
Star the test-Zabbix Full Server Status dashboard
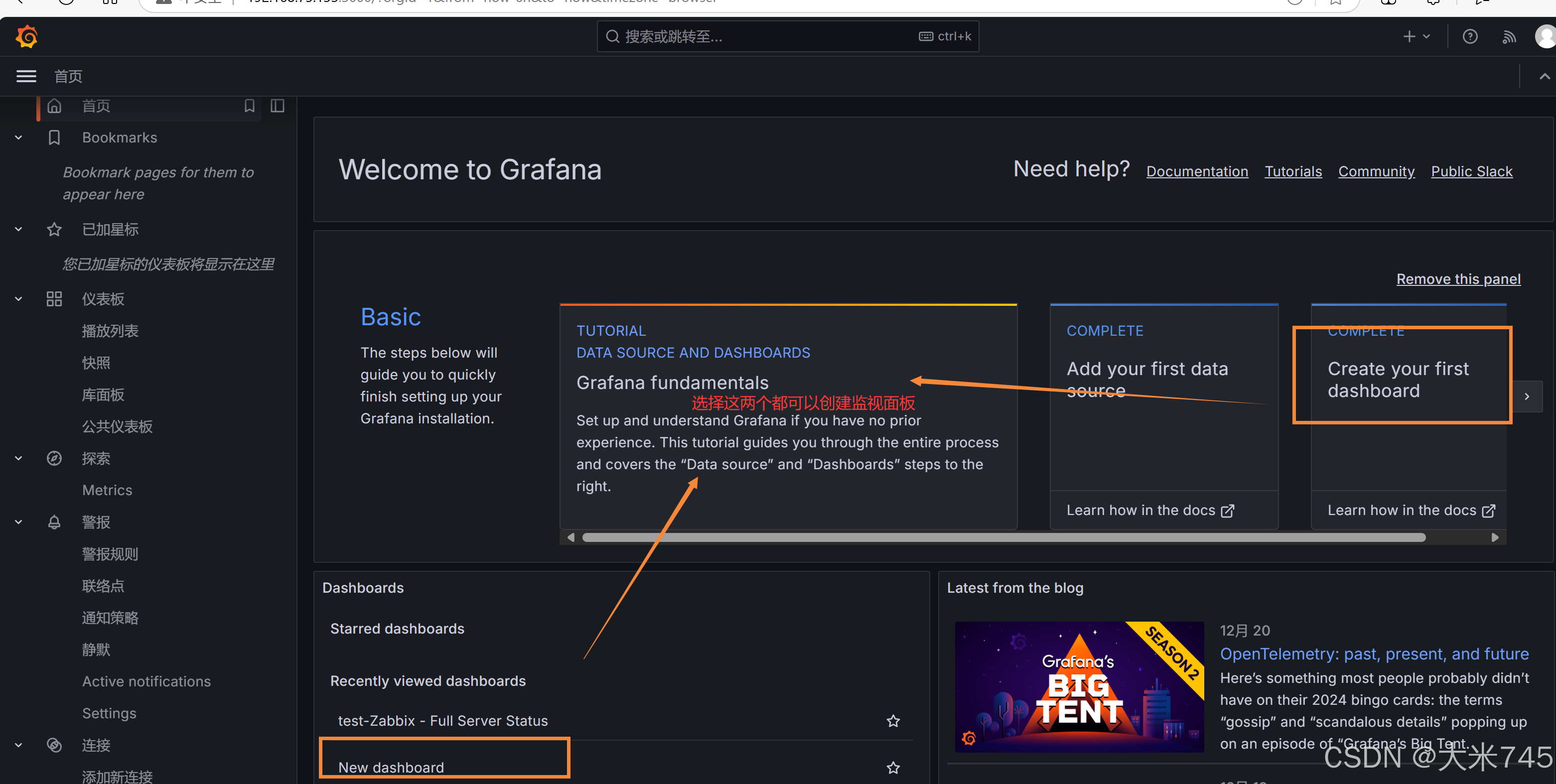click(x=893, y=721)
